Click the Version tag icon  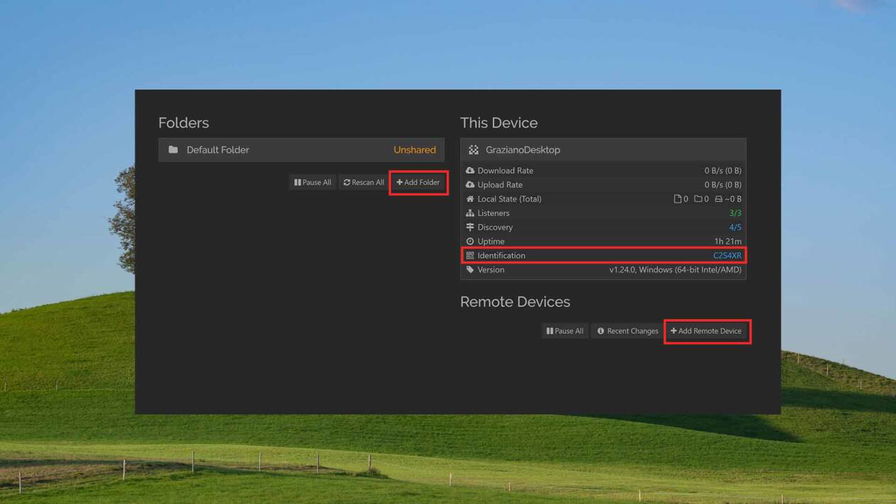pyautogui.click(x=470, y=270)
